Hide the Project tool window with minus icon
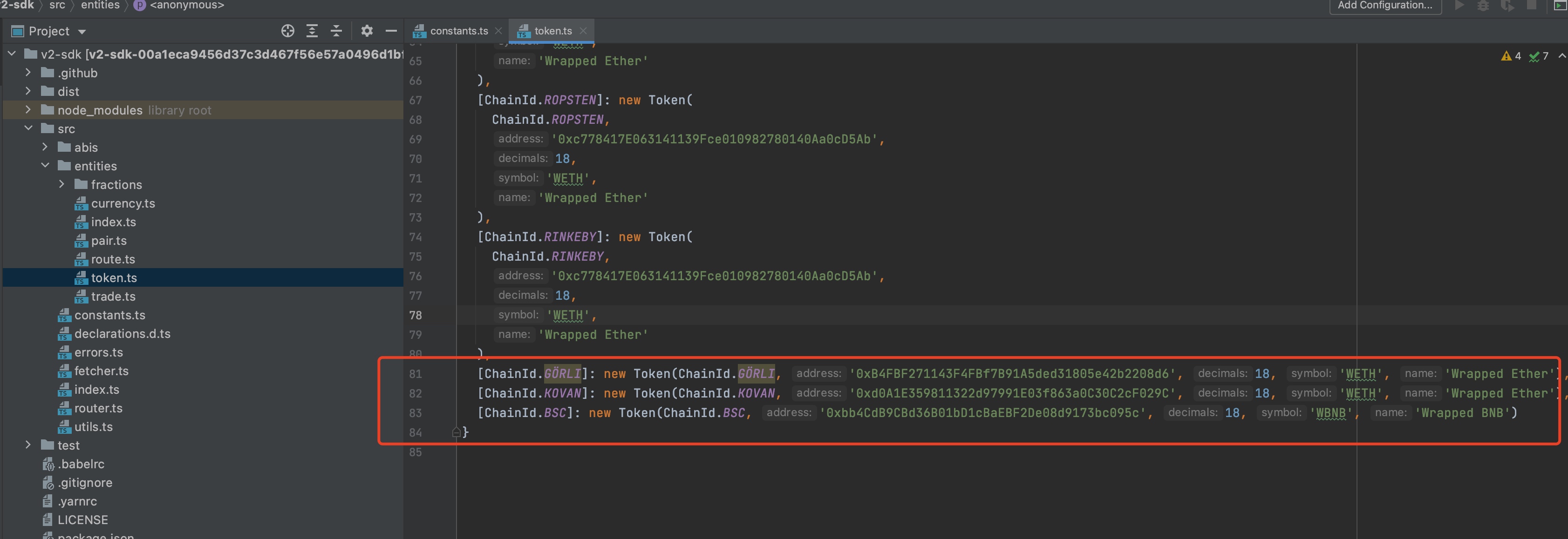The image size is (1568, 539). (x=391, y=31)
